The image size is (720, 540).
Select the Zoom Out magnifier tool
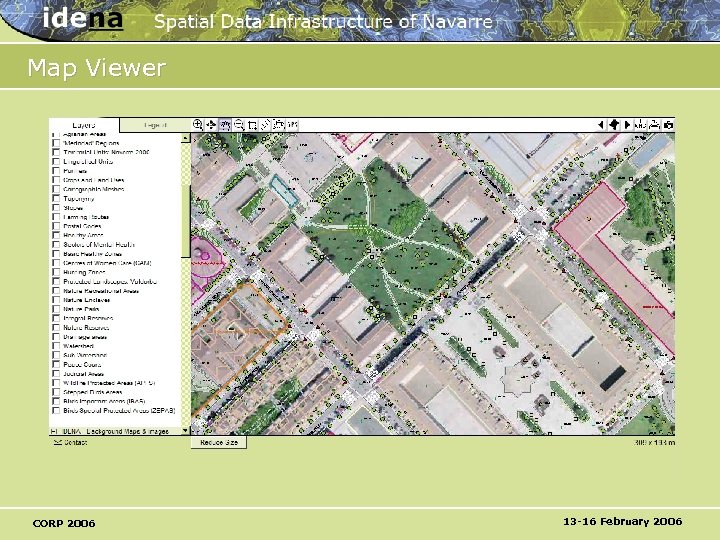239,125
